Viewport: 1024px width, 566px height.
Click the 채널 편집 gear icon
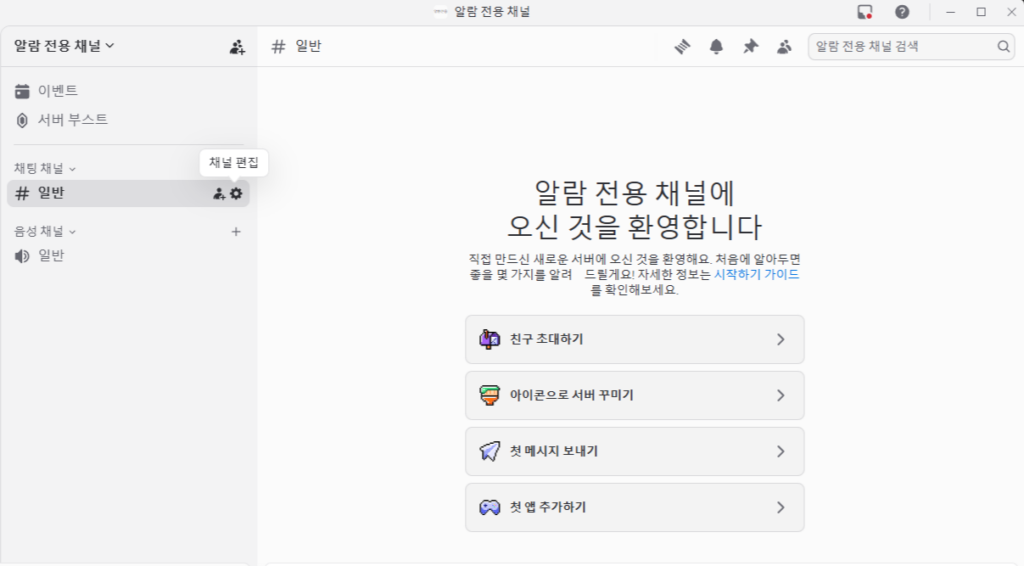(x=236, y=194)
